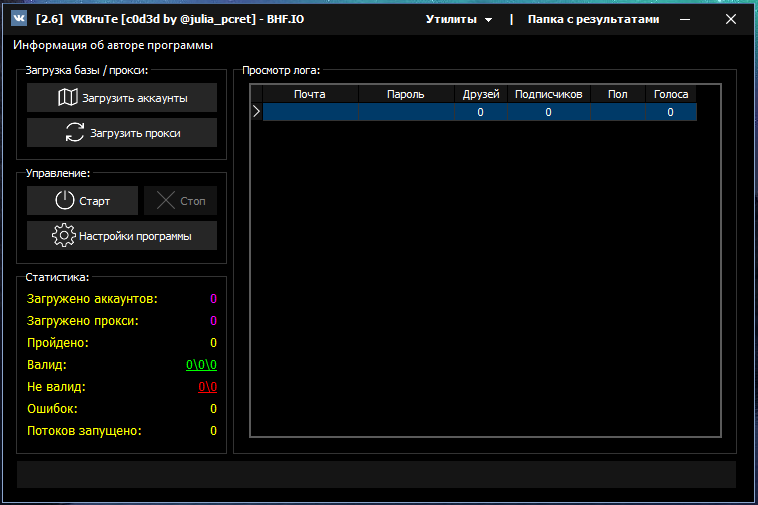758x505 pixels.
Task: Select the empty Пол cell in first row
Action: [x=618, y=112]
